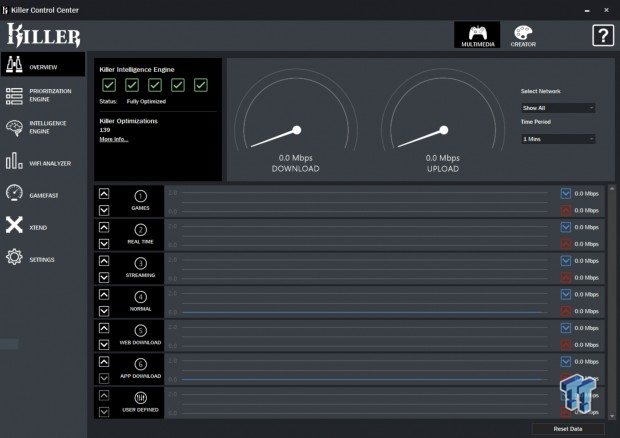The image size is (620, 438).
Task: Click scrollbar up arrow in category list
Action: [x=612, y=189]
